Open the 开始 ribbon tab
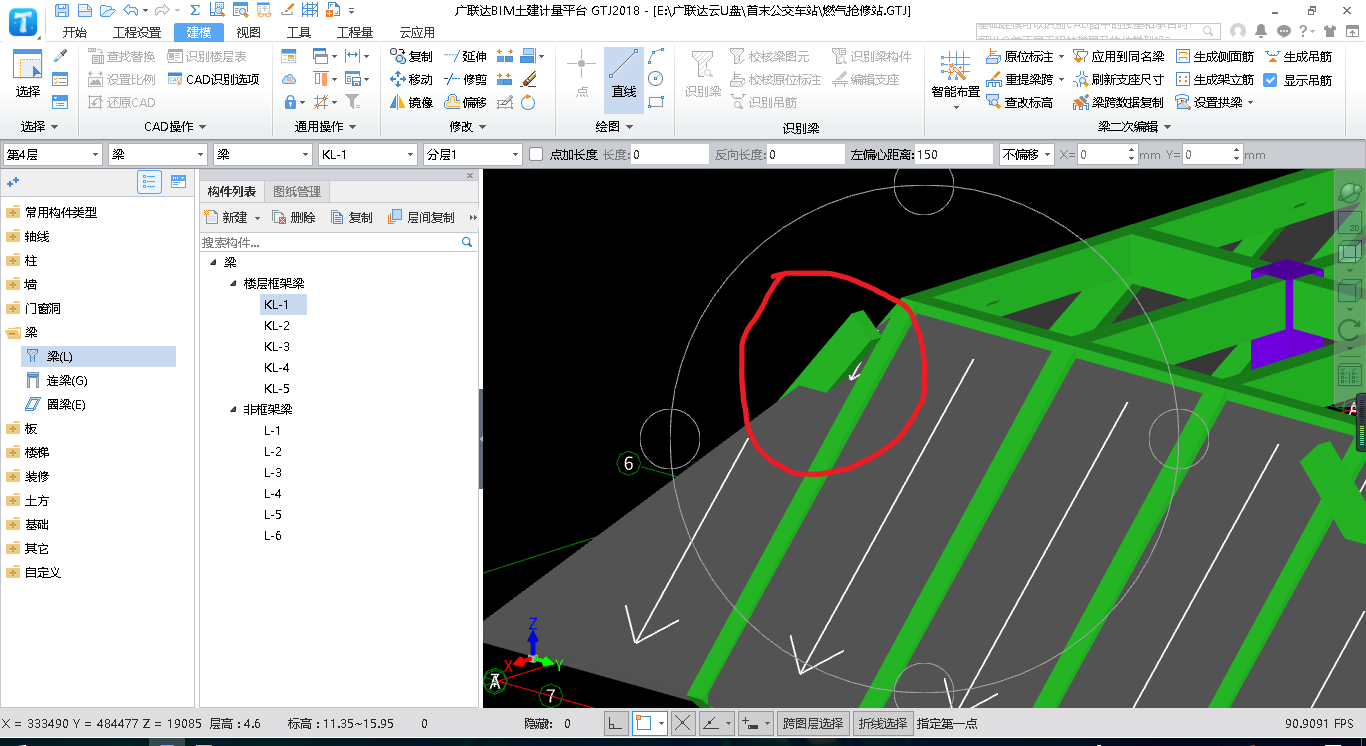 click(75, 32)
